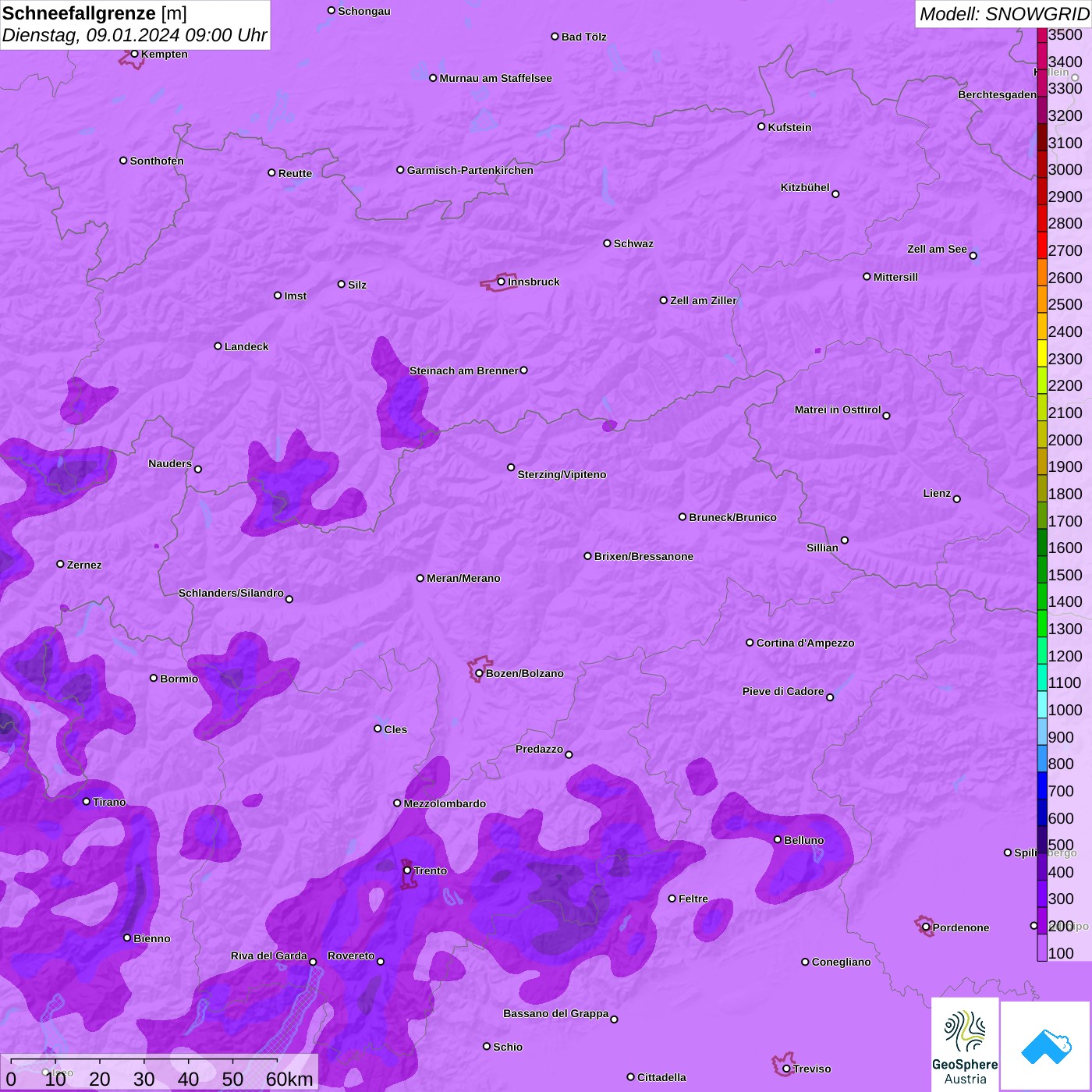
Task: Click the Murnau am Staffelsee label
Action: (496, 78)
